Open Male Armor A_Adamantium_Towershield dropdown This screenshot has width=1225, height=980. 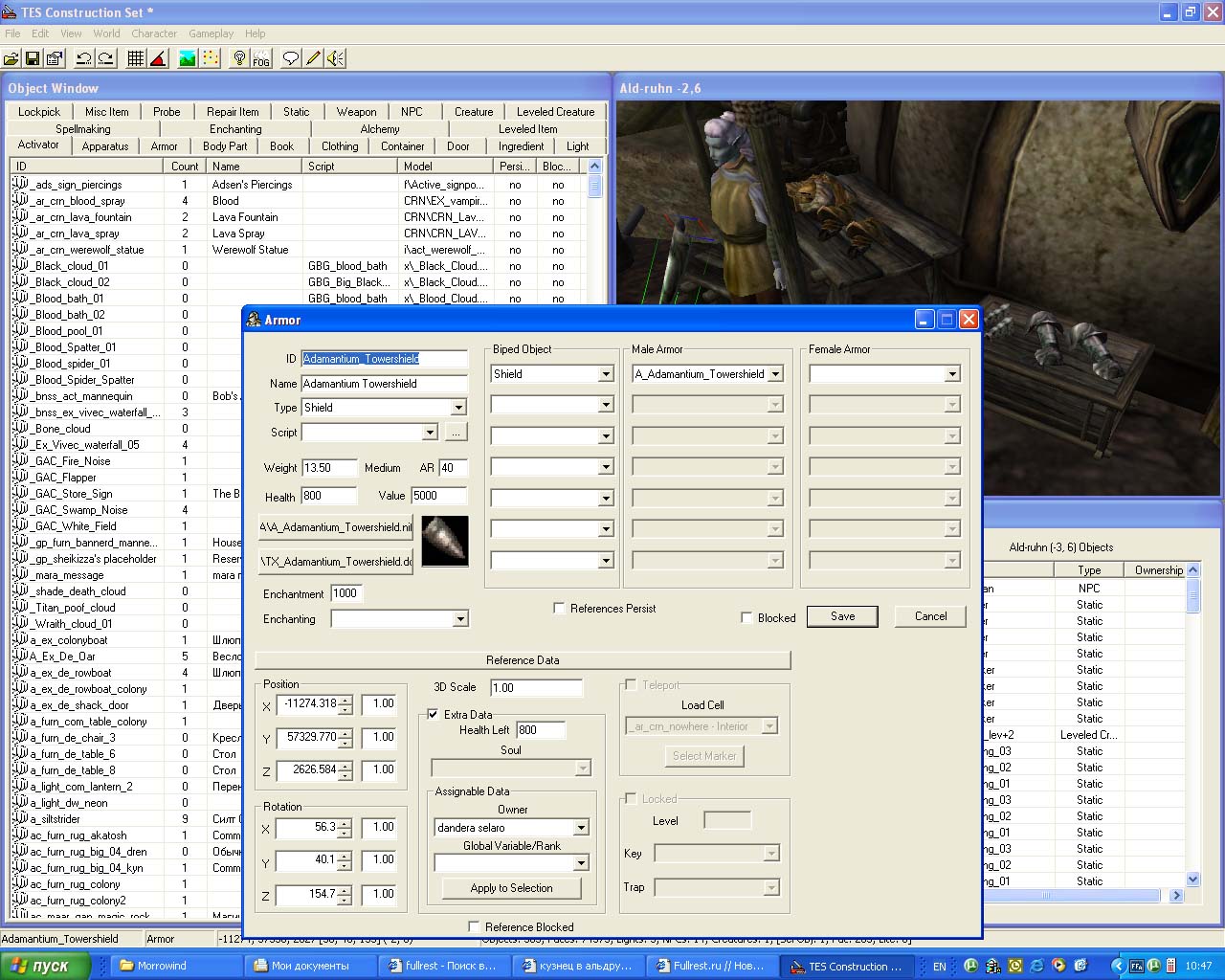point(775,374)
